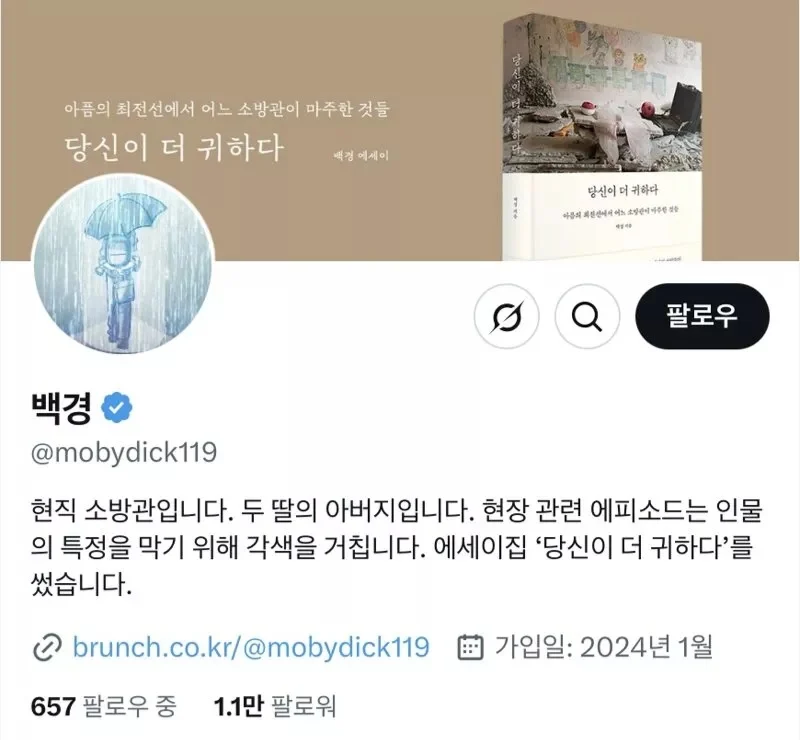Image resolution: width=800 pixels, height=740 pixels.
Task: View the 657 팔로우 중 following list
Action: point(104,707)
